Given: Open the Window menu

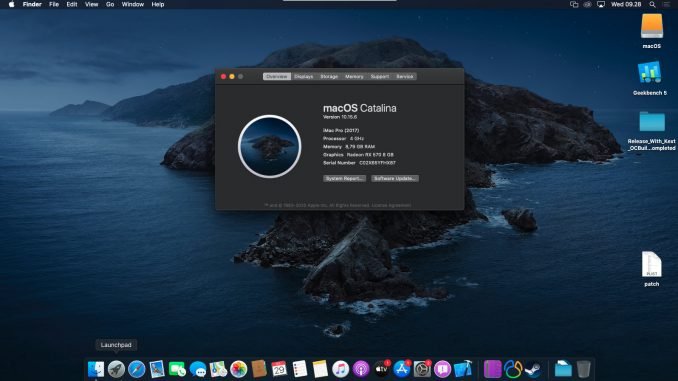Looking at the screenshot, I should pos(132,4).
